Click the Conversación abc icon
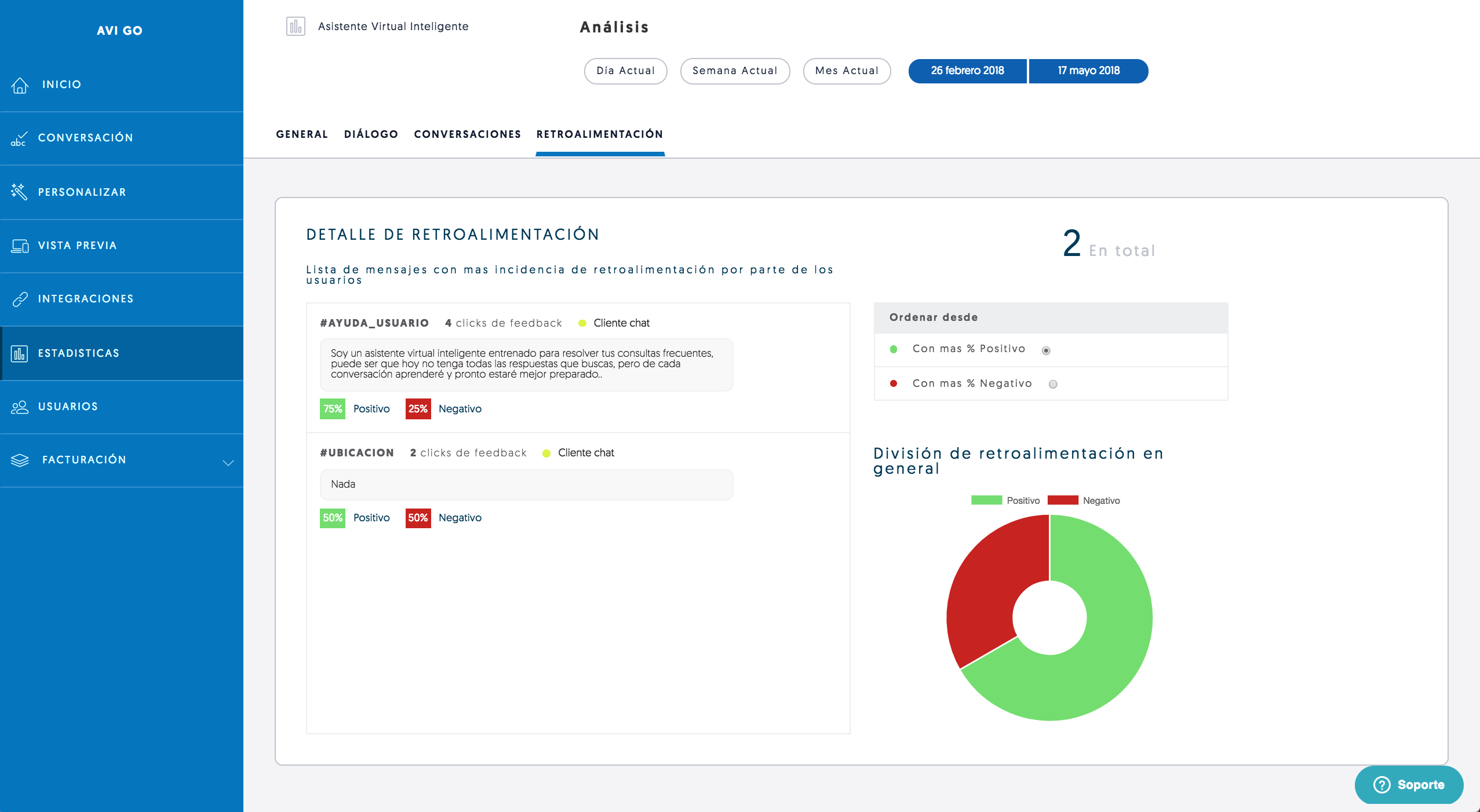 (19, 138)
